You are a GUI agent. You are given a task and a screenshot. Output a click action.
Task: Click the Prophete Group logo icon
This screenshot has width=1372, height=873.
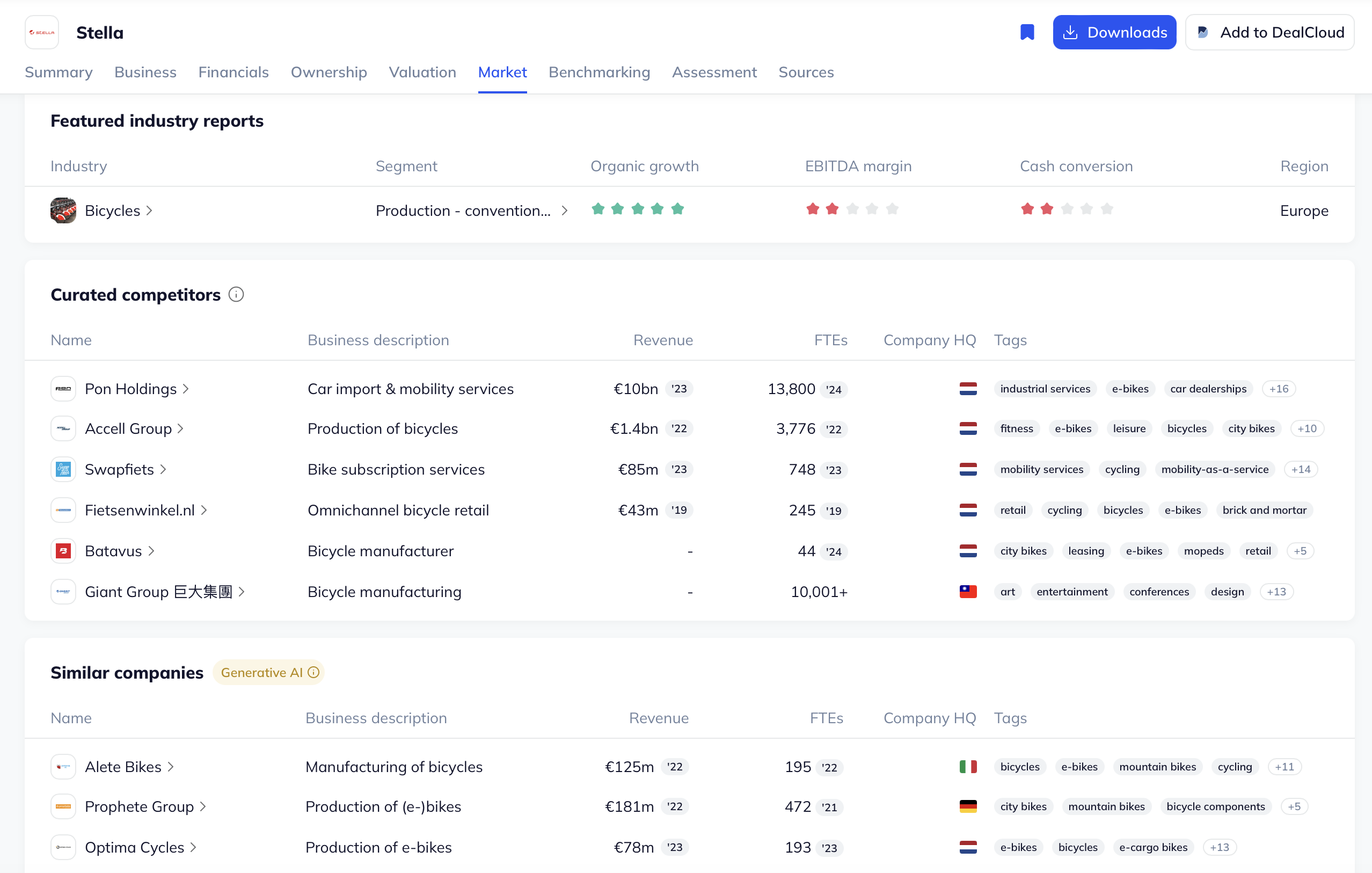point(63,806)
